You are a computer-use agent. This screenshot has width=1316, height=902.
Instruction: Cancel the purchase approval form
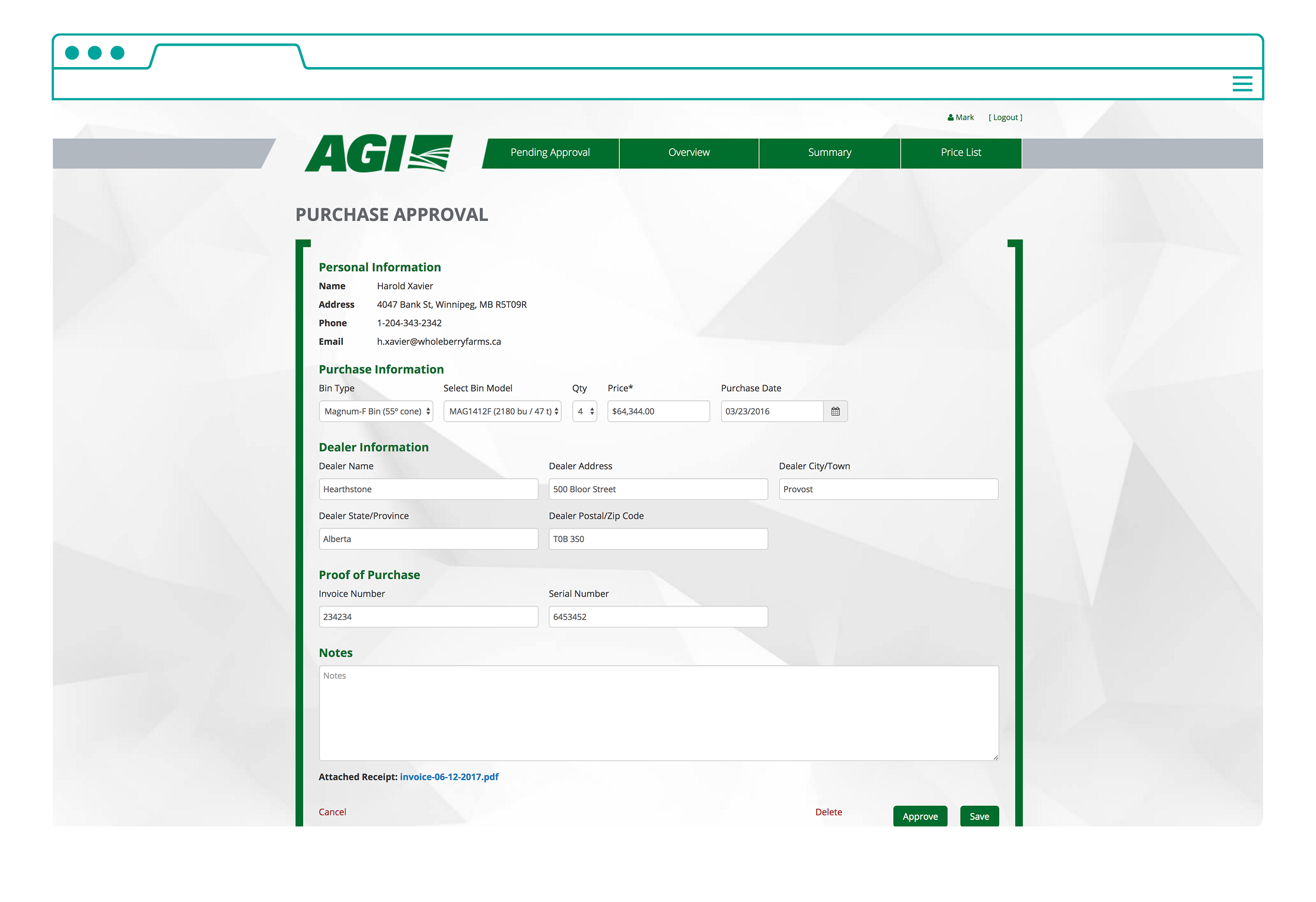click(x=332, y=812)
